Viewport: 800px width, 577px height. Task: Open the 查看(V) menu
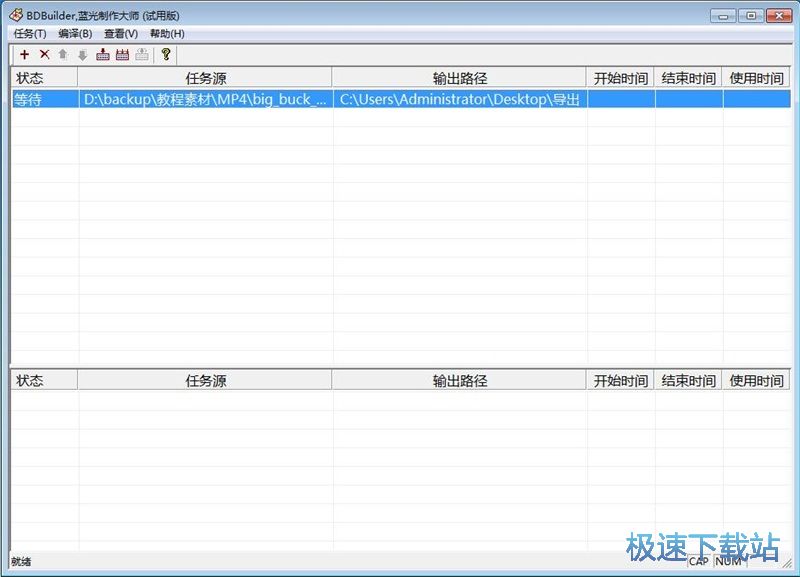point(121,34)
